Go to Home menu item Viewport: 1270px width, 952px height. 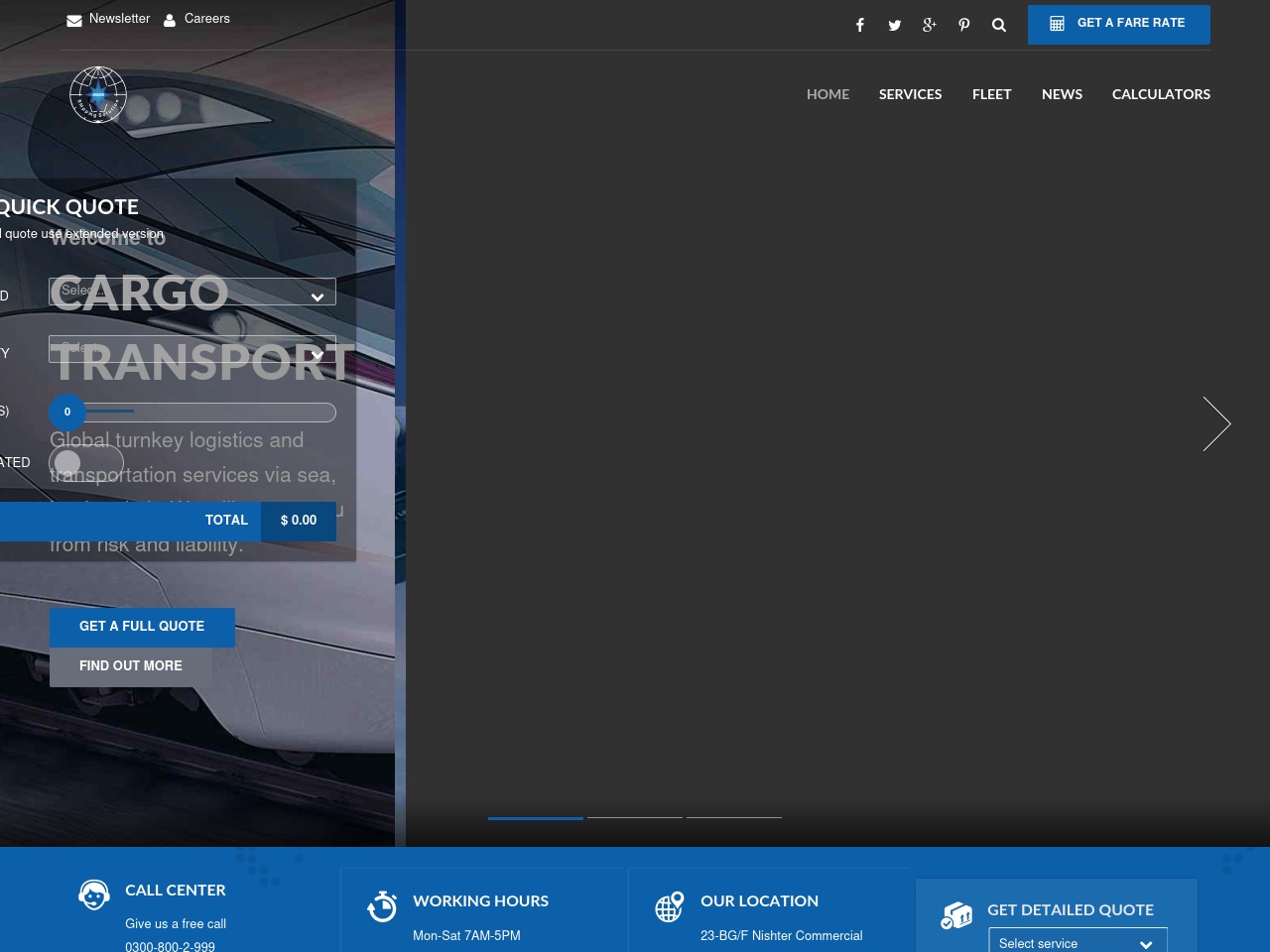click(x=827, y=94)
